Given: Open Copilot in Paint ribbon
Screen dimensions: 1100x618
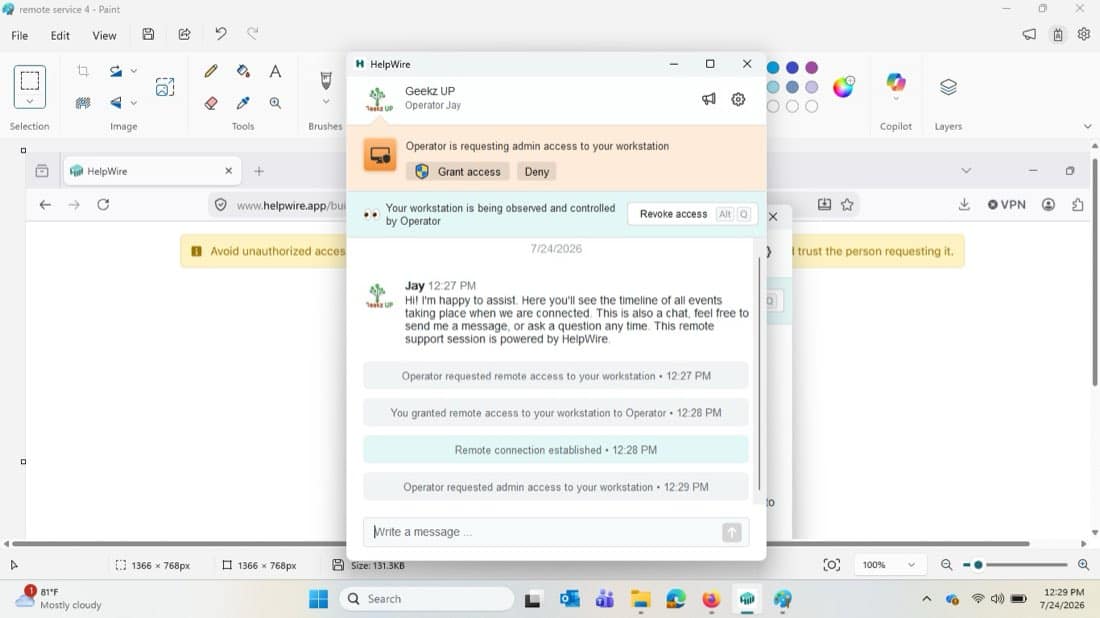Looking at the screenshot, I should 896,82.
